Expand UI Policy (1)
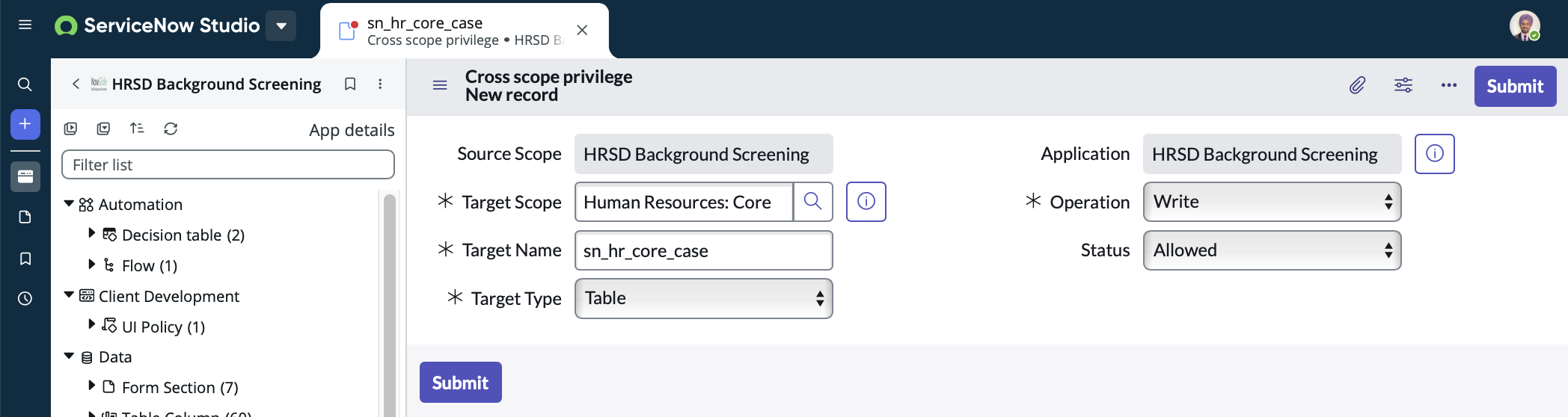 click(91, 324)
